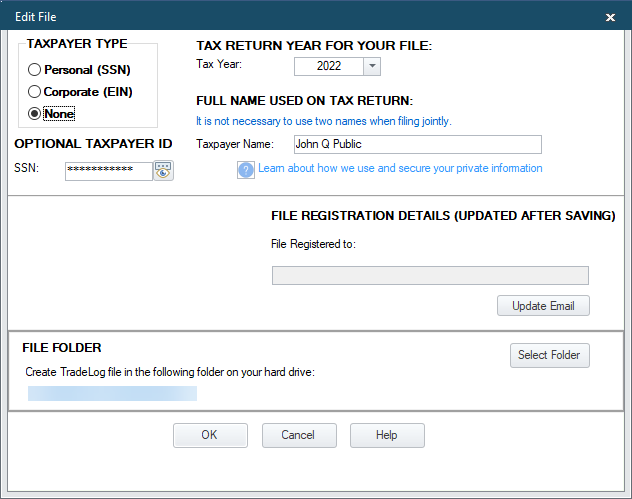The height and width of the screenshot is (499, 632).
Task: Choose the None taxpayer type option
Action: click(51, 114)
